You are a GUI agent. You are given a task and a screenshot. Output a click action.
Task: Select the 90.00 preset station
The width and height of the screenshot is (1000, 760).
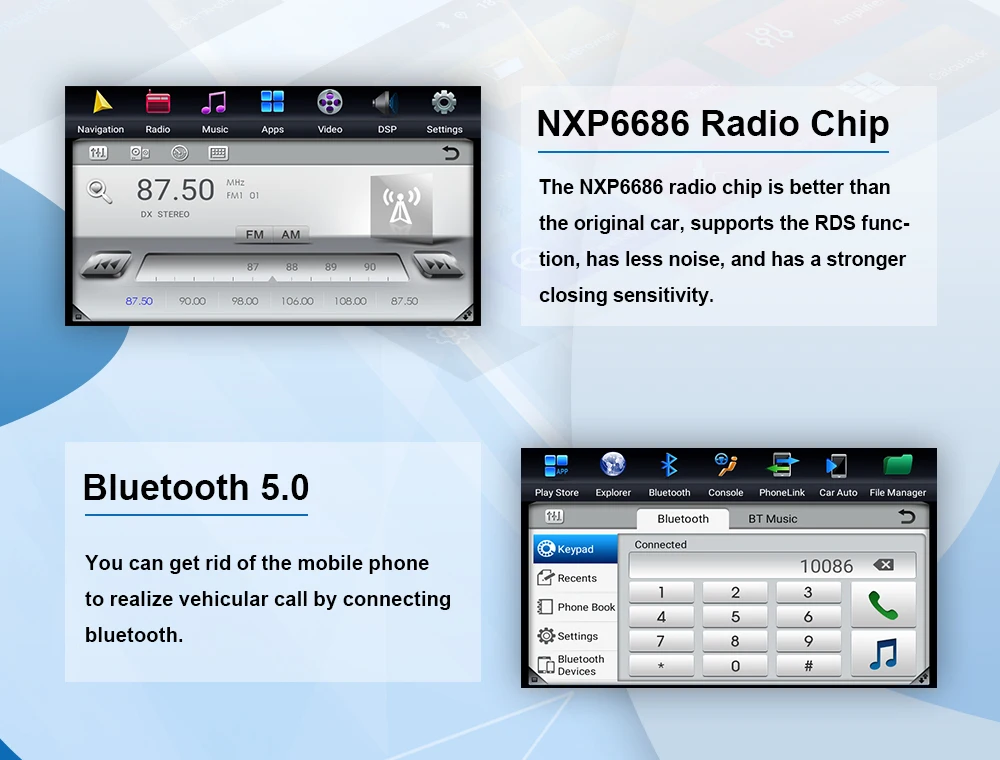[x=192, y=301]
